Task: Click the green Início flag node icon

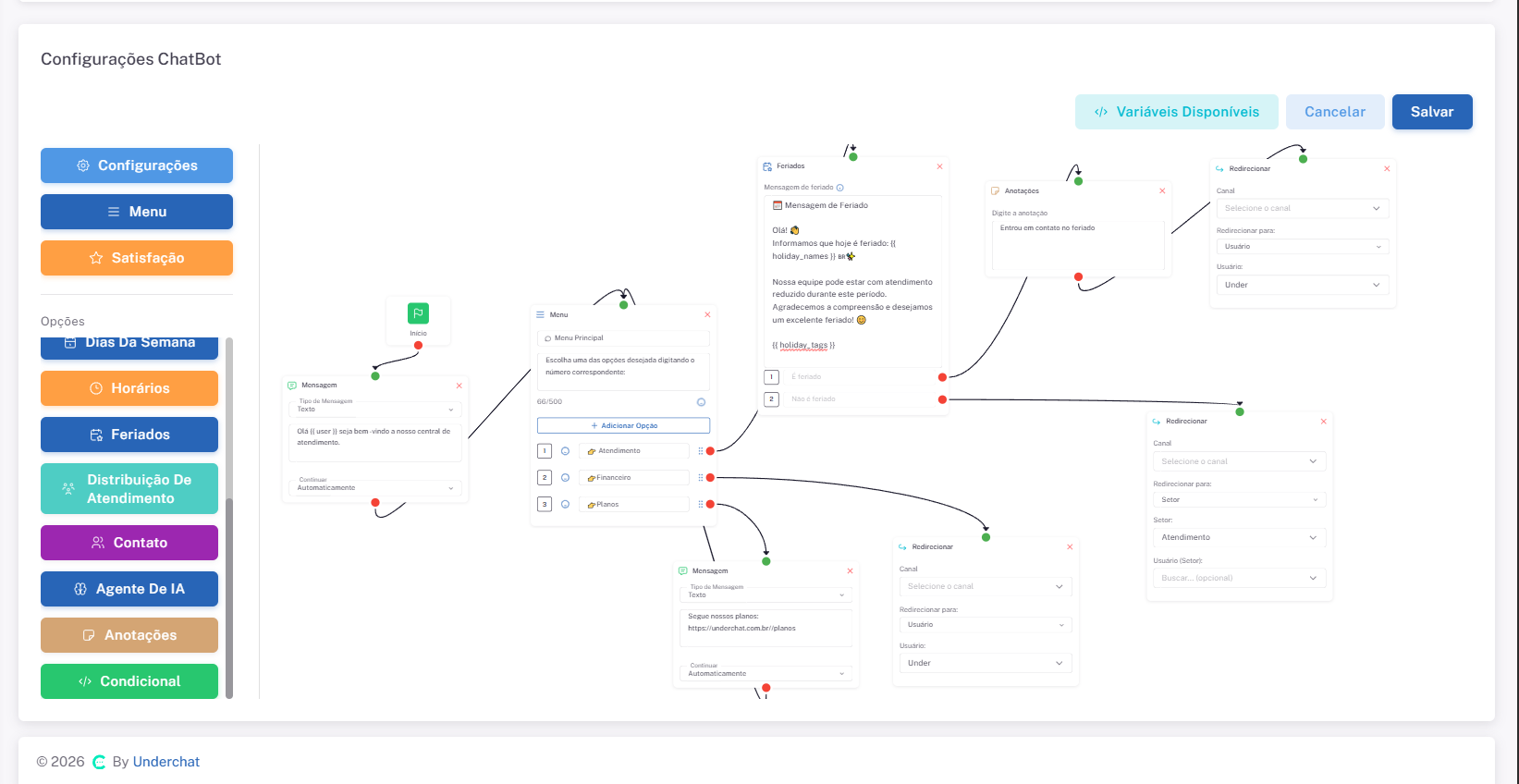Action: 418,313
